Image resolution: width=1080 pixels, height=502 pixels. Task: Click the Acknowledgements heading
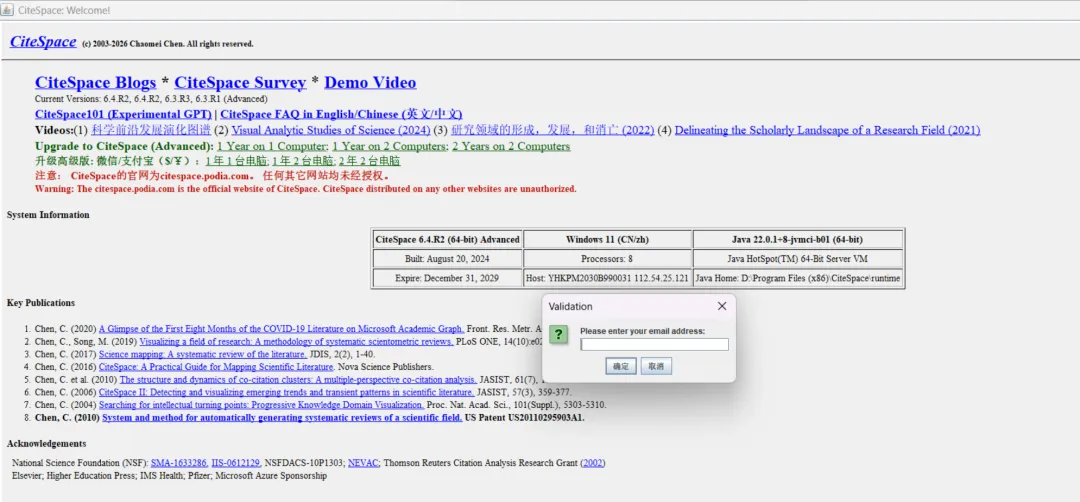(x=46, y=443)
